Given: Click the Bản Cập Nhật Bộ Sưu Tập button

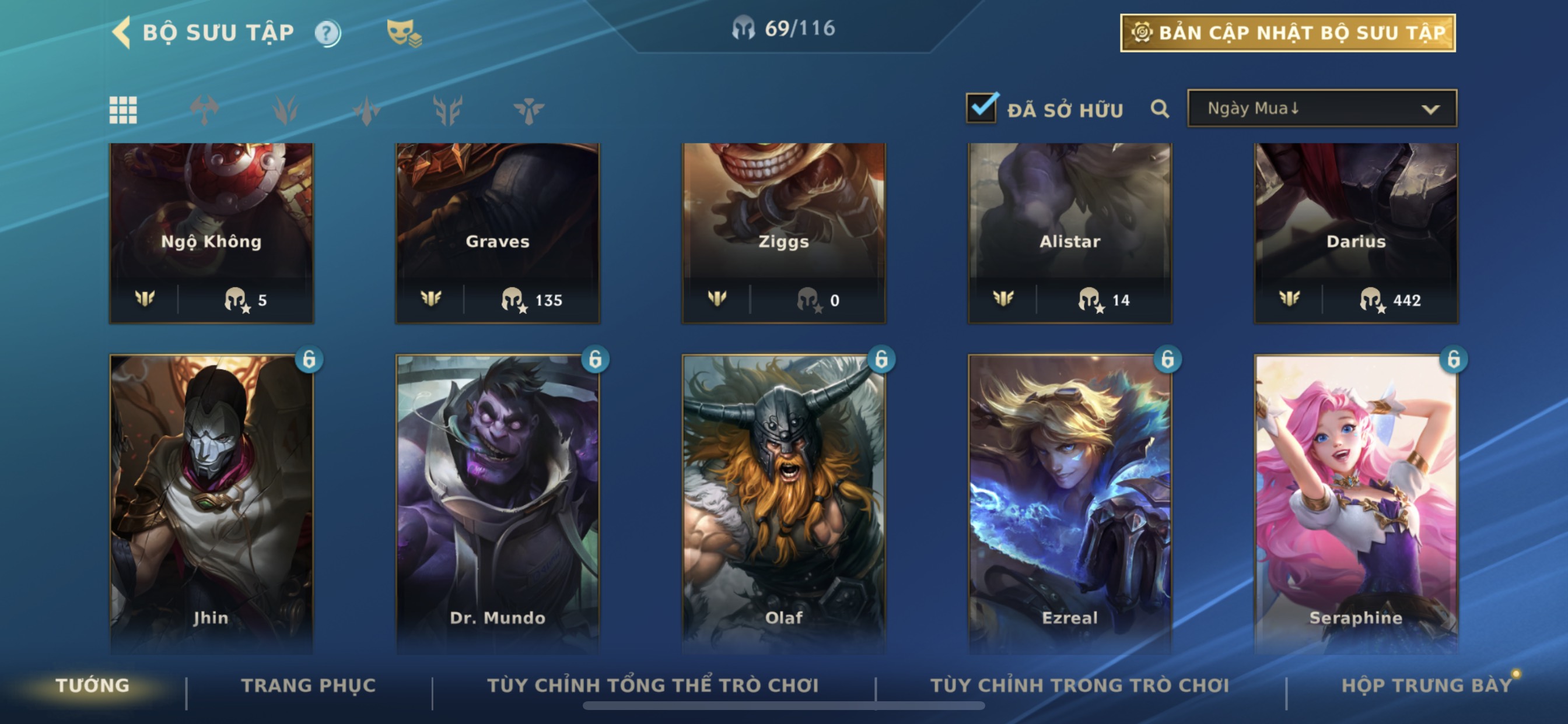Looking at the screenshot, I should pyautogui.click(x=1288, y=33).
